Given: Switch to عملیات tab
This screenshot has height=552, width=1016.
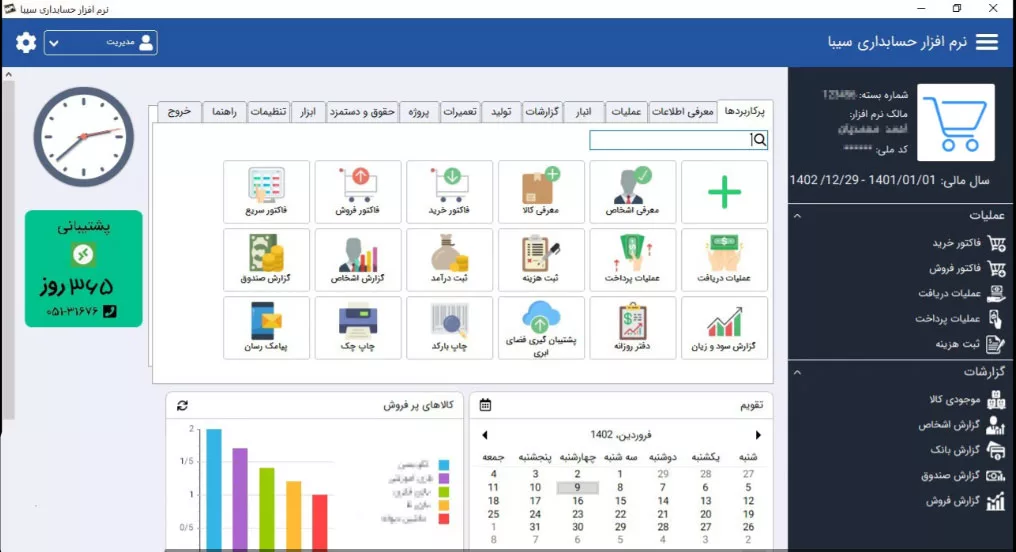Looking at the screenshot, I should [x=626, y=112].
